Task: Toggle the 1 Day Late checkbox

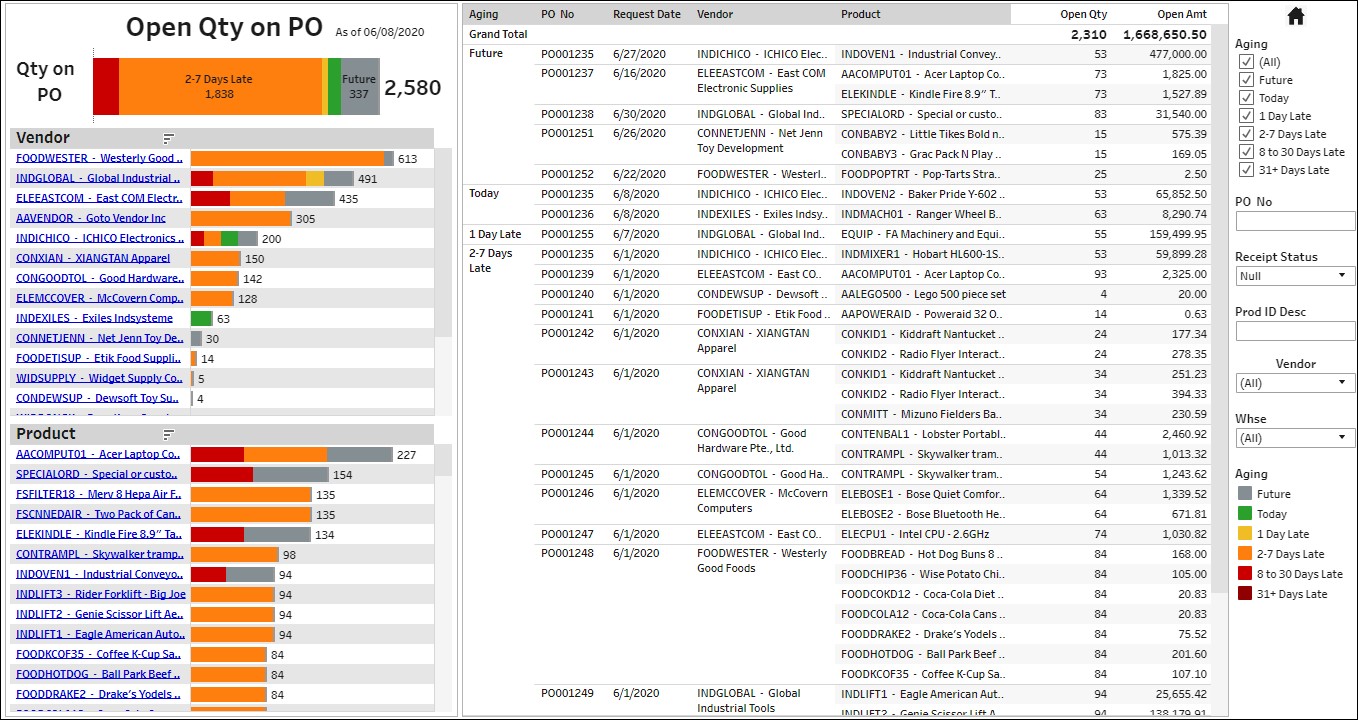Action: pos(1246,116)
